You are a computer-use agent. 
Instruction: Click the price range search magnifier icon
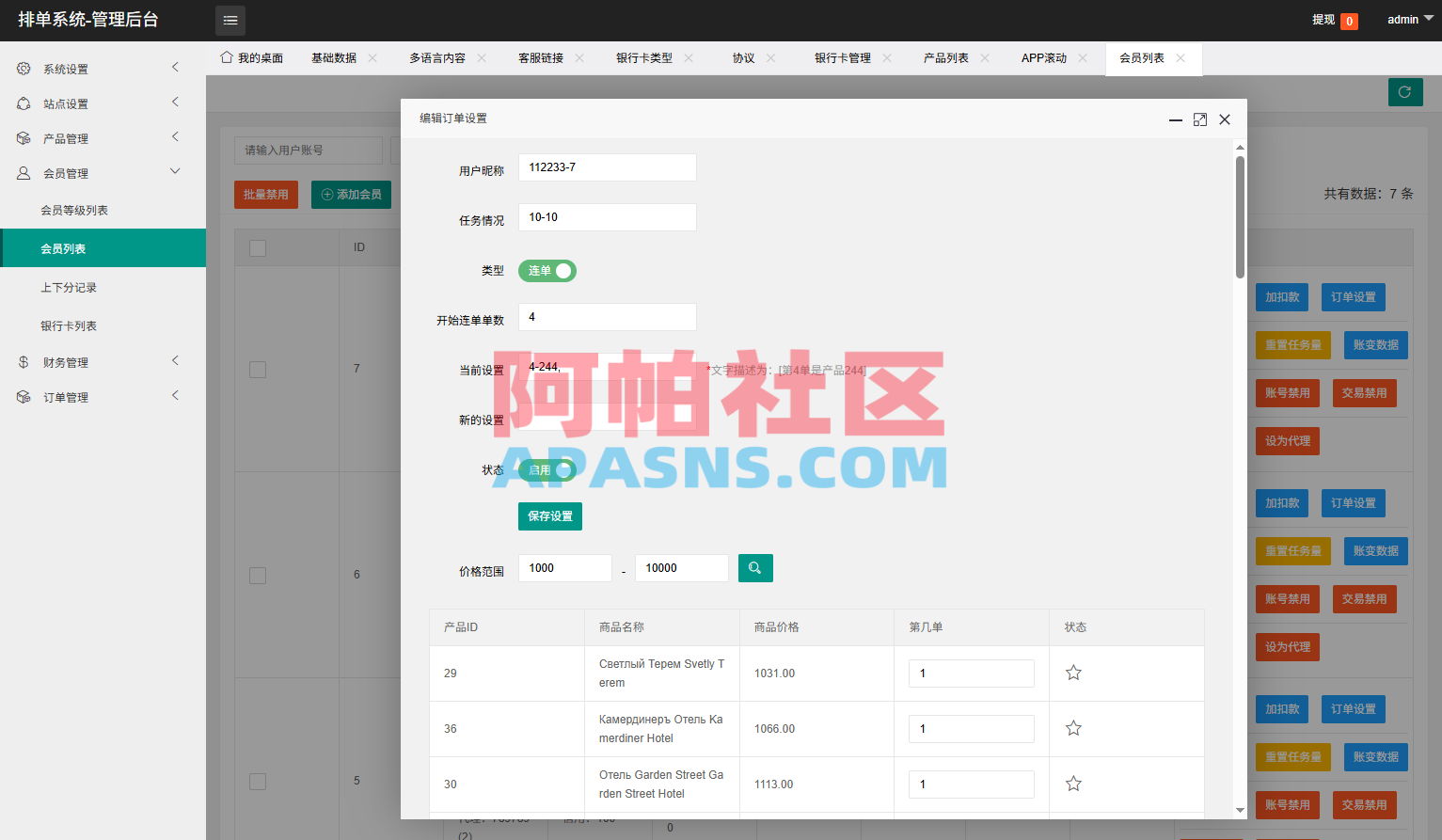tap(755, 568)
